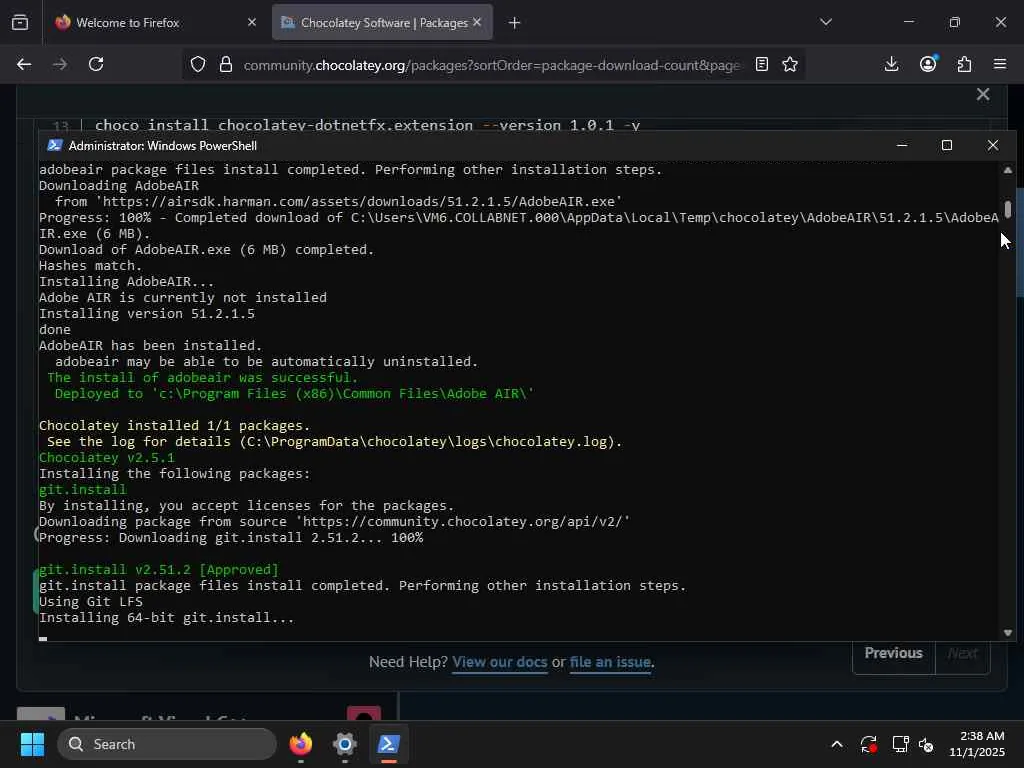Click 'Installing version 51.2.1.5' line
Image resolution: width=1024 pixels, height=768 pixels.
coord(147,313)
